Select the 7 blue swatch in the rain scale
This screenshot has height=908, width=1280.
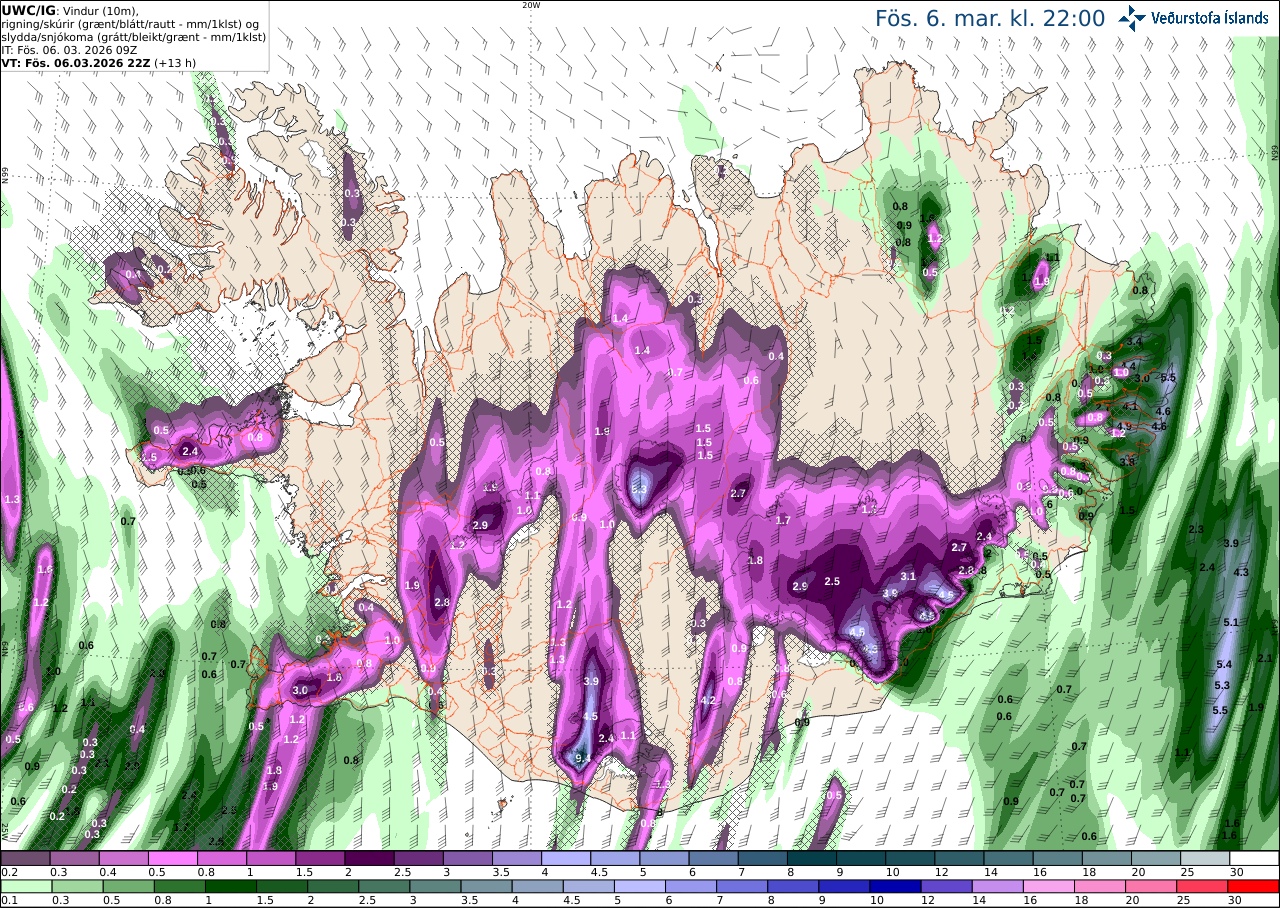(x=742, y=886)
